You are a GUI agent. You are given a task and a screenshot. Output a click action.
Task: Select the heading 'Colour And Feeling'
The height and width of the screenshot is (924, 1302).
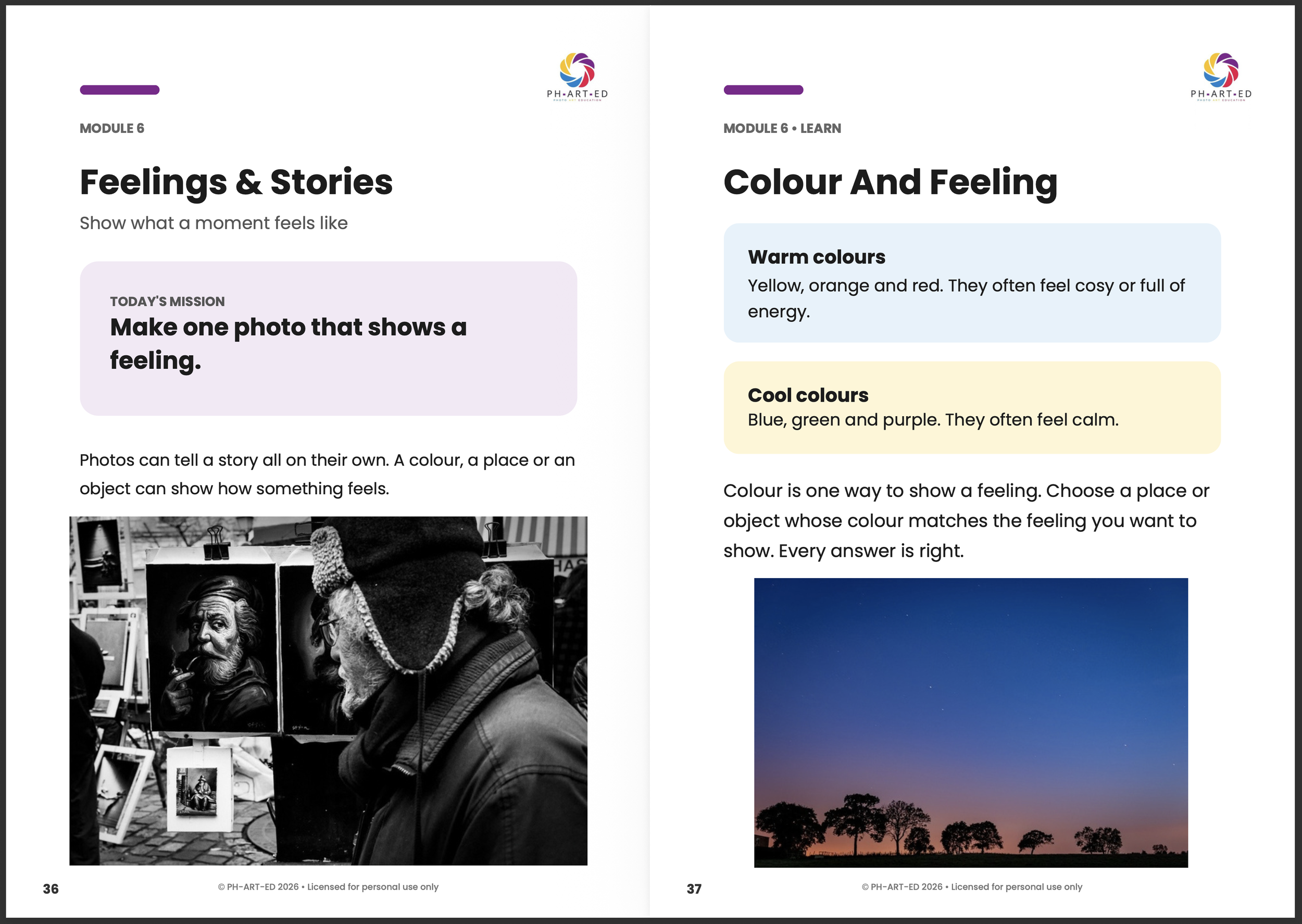(x=890, y=182)
